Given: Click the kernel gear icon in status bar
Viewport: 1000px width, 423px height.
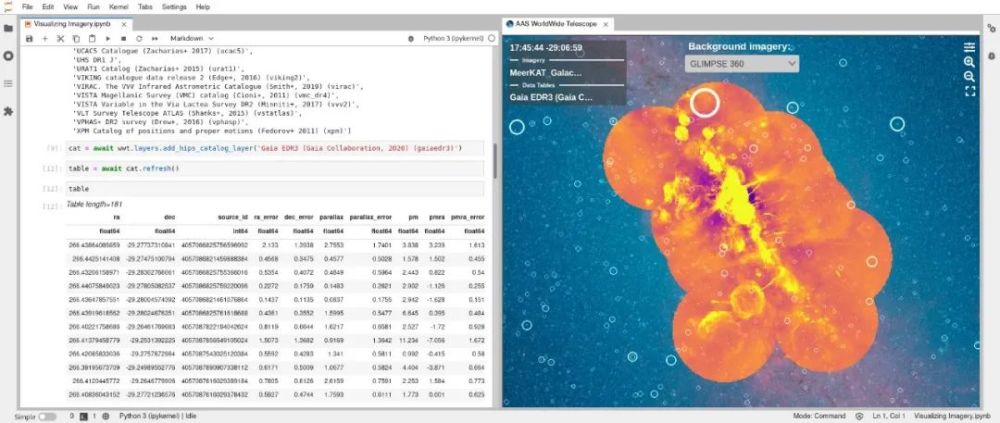Looking at the screenshot, I should 105,416.
